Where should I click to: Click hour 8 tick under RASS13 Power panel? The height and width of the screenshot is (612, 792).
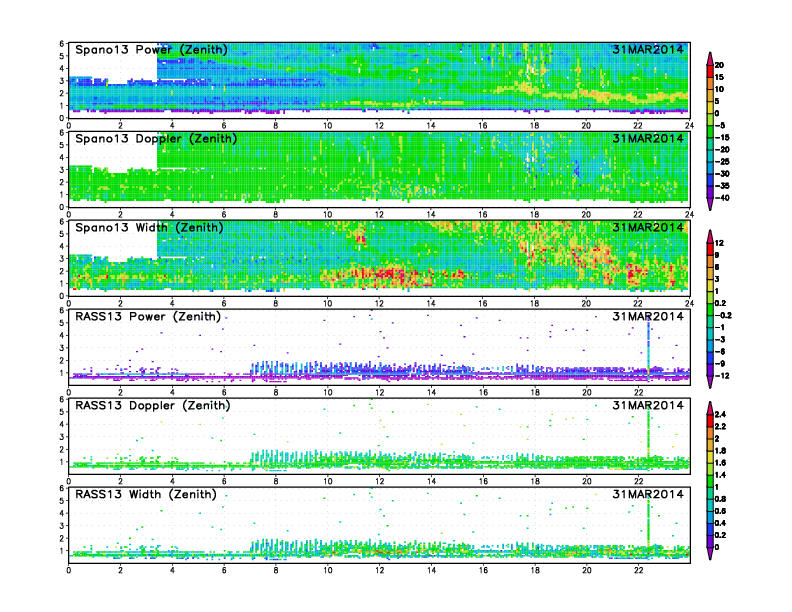[x=276, y=392]
